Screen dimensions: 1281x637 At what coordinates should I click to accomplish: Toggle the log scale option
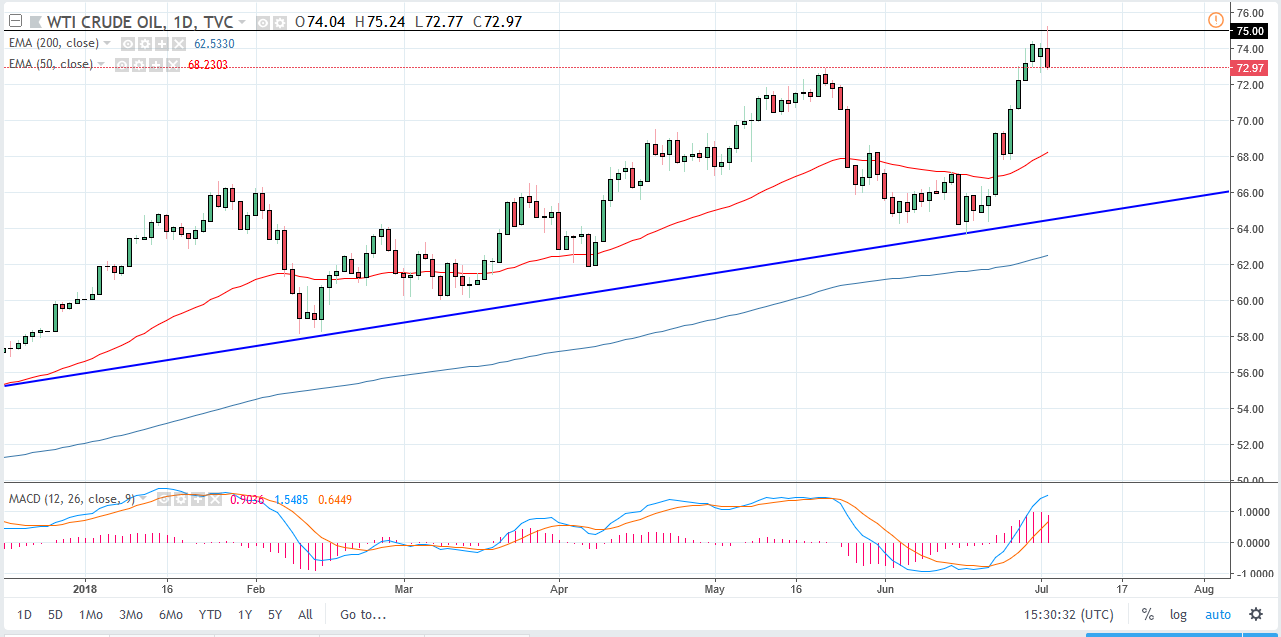pos(1179,615)
